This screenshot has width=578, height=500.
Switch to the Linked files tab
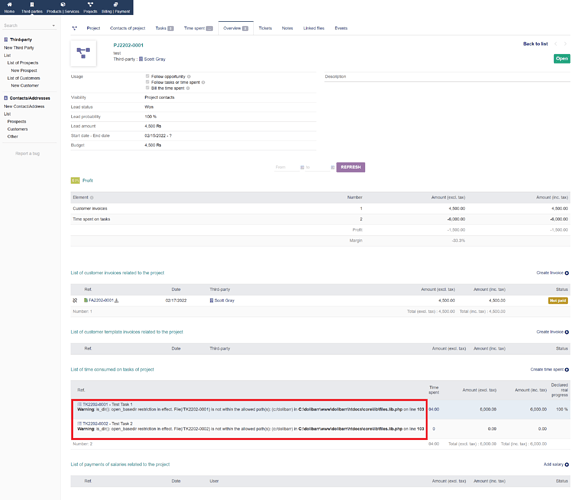click(314, 28)
